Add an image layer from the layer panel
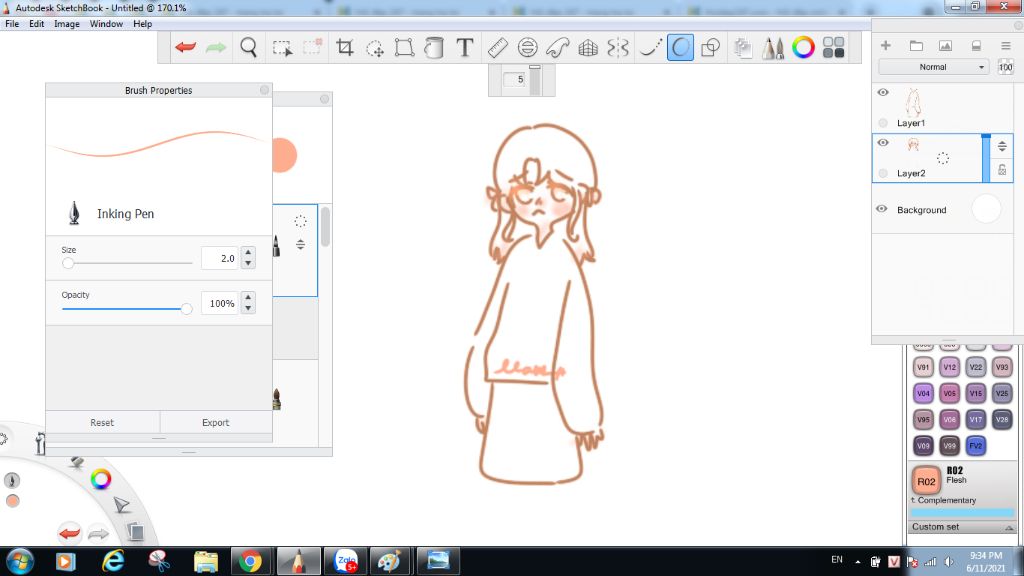The height and width of the screenshot is (576, 1024). [945, 45]
